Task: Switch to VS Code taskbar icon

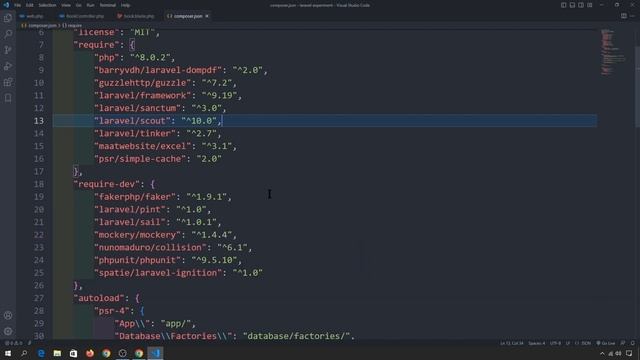Action: tap(156, 353)
